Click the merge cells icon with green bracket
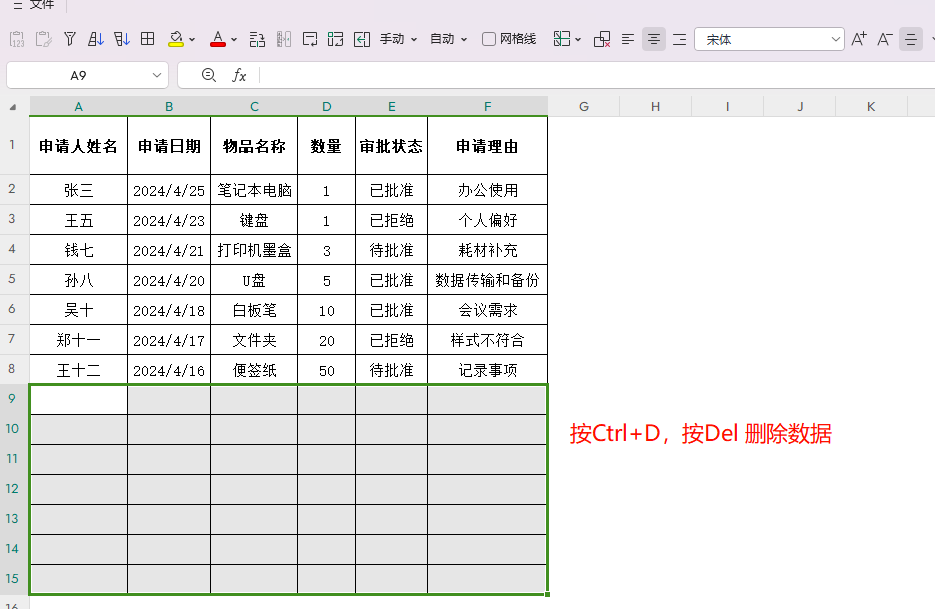Viewport: 935px width, 609px height. (x=336, y=39)
